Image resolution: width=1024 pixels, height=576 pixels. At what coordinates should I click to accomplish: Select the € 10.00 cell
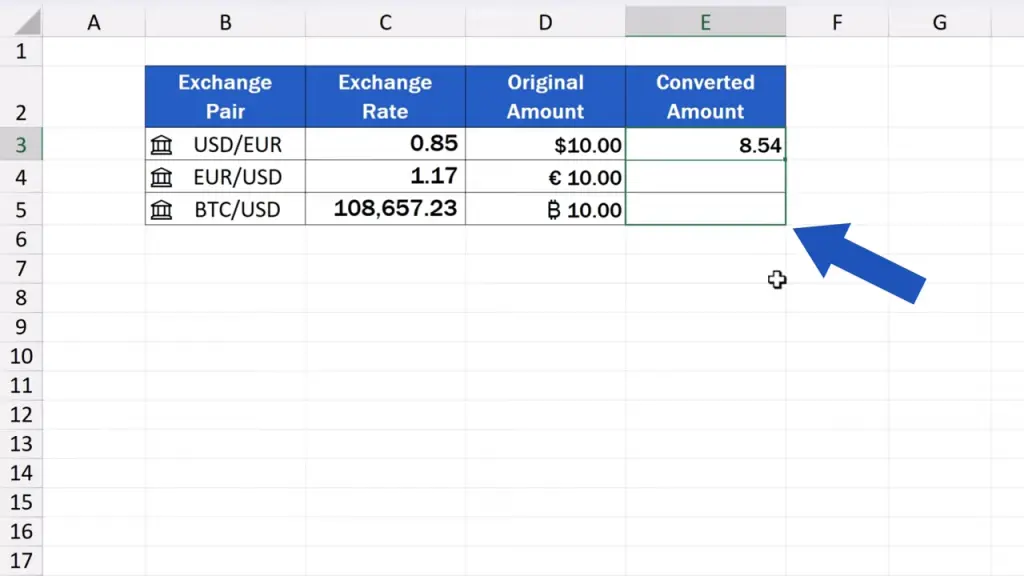pos(545,178)
